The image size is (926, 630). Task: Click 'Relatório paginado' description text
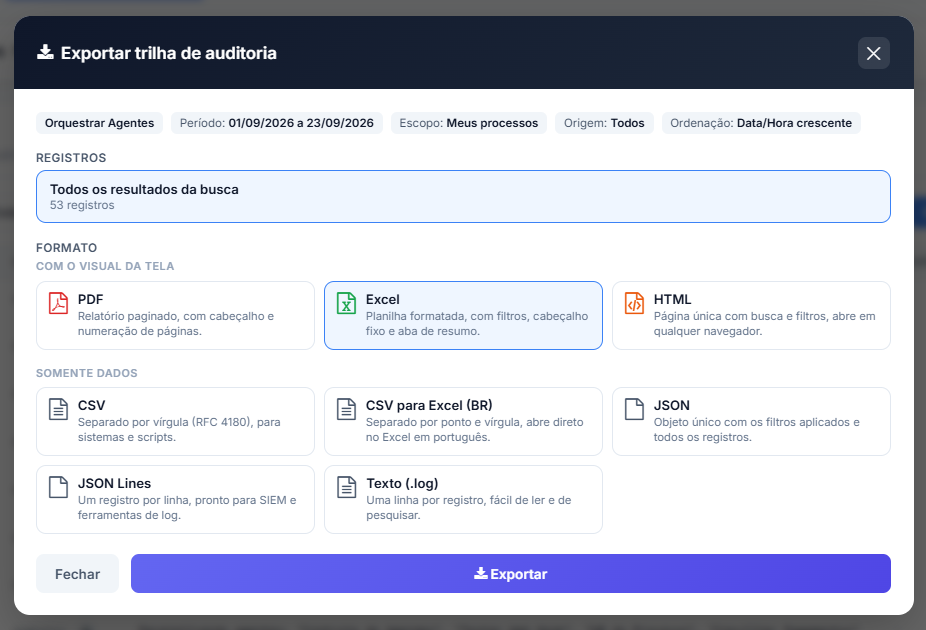[176, 324]
